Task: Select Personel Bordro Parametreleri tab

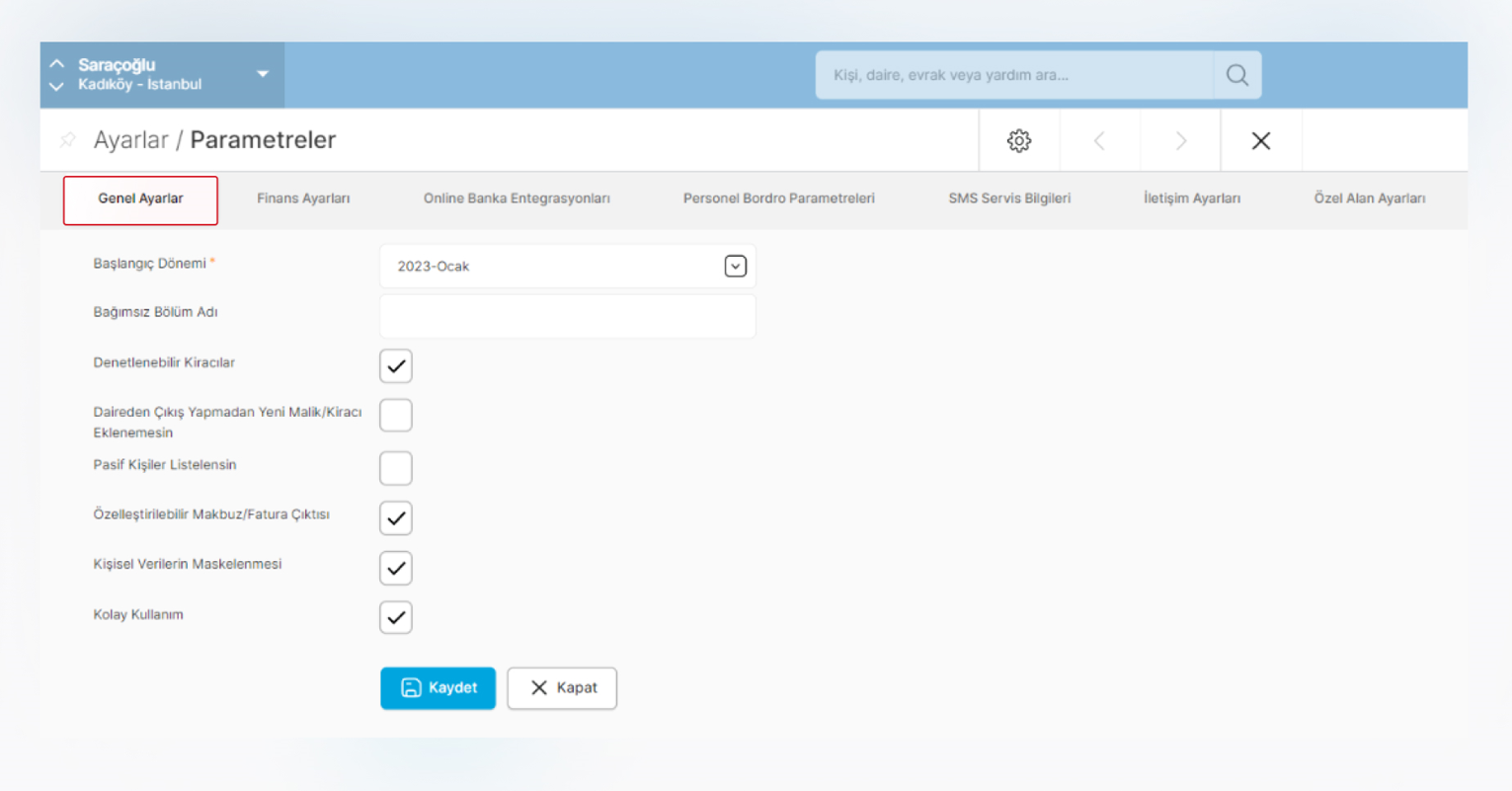Action: (778, 198)
